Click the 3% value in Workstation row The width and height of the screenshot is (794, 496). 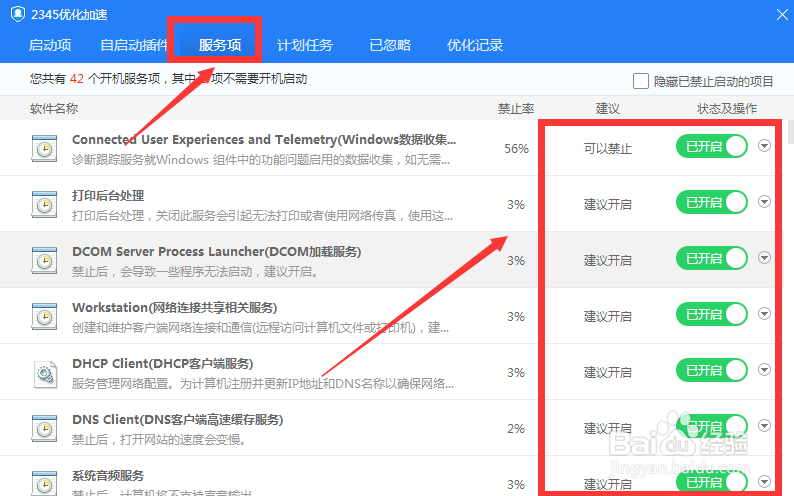(516, 317)
